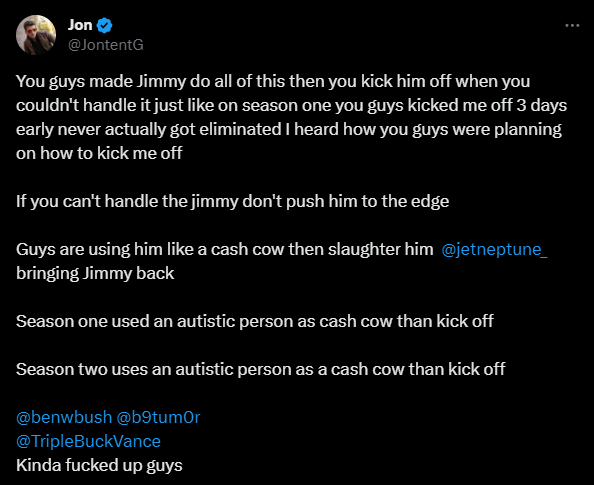Click the line 'couldn't handle it just like'
594x485 pixels.
click(x=291, y=105)
